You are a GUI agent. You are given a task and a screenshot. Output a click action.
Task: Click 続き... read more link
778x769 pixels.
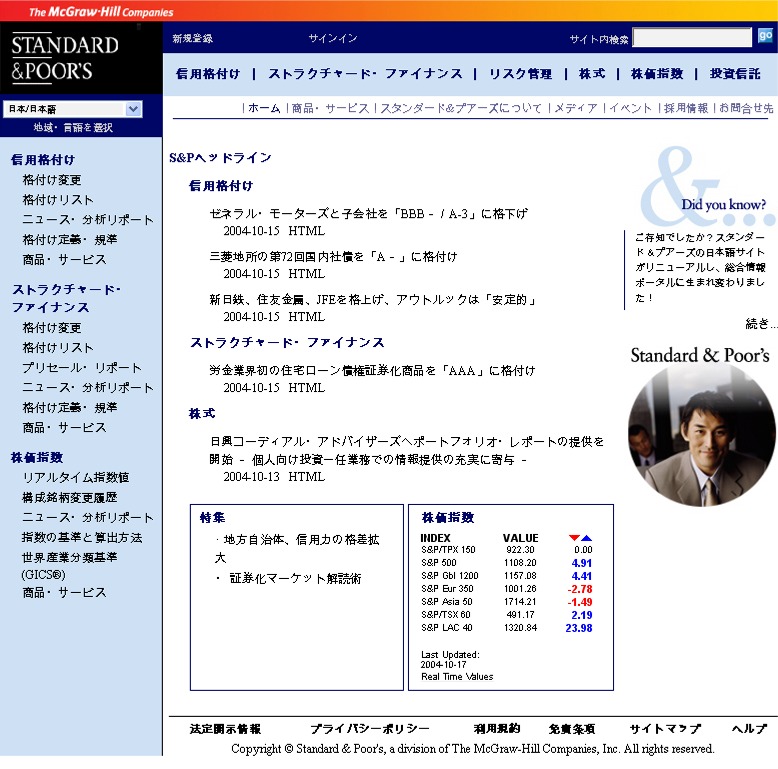[760, 323]
